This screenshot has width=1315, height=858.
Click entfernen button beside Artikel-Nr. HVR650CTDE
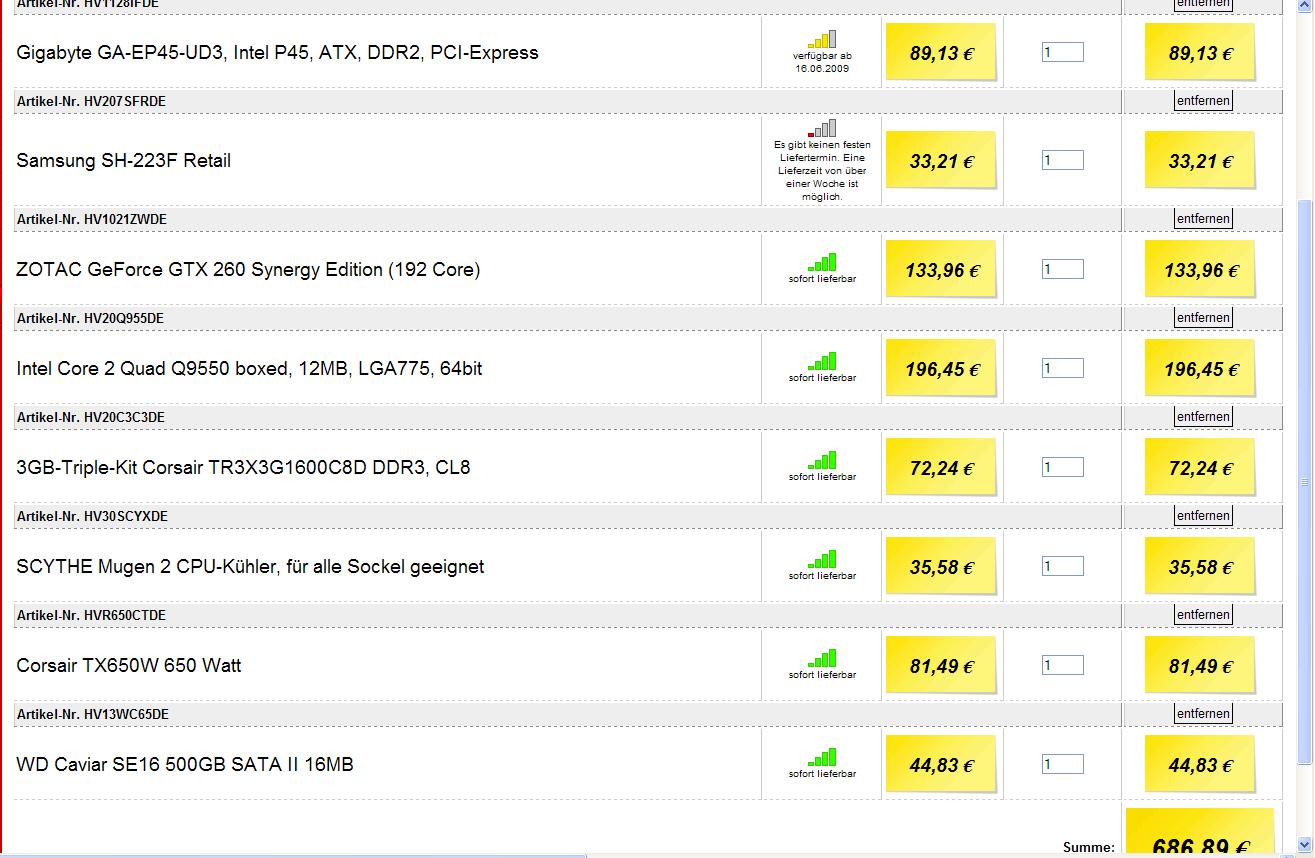coord(1203,615)
